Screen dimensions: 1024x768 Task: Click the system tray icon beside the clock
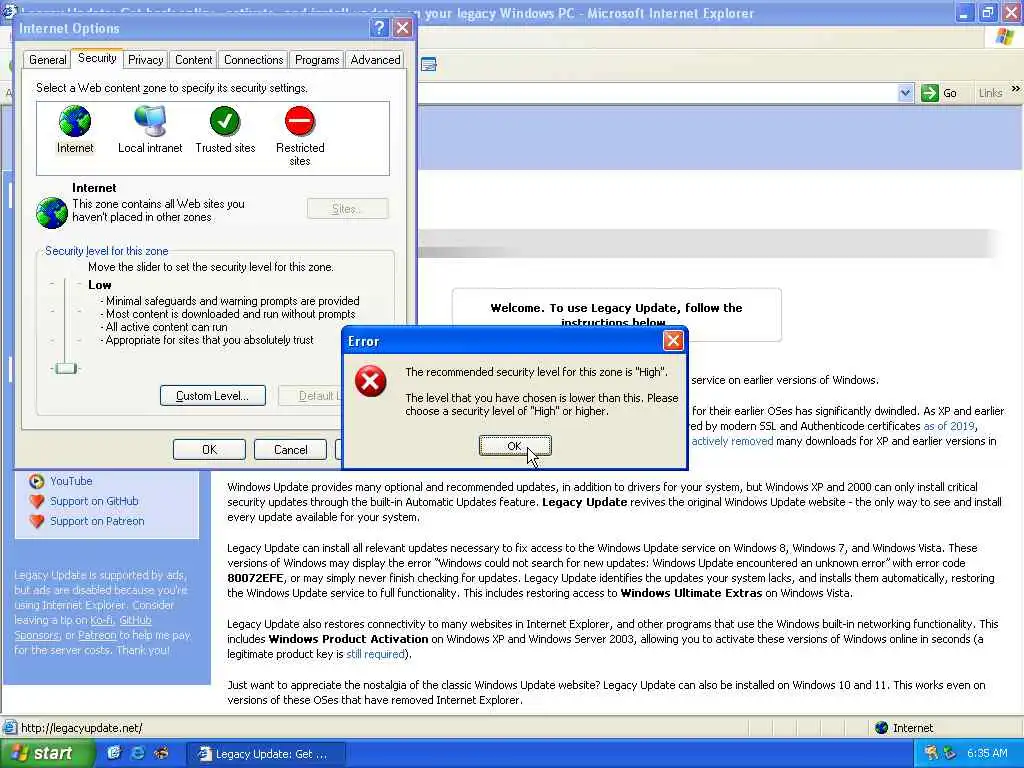[950, 753]
